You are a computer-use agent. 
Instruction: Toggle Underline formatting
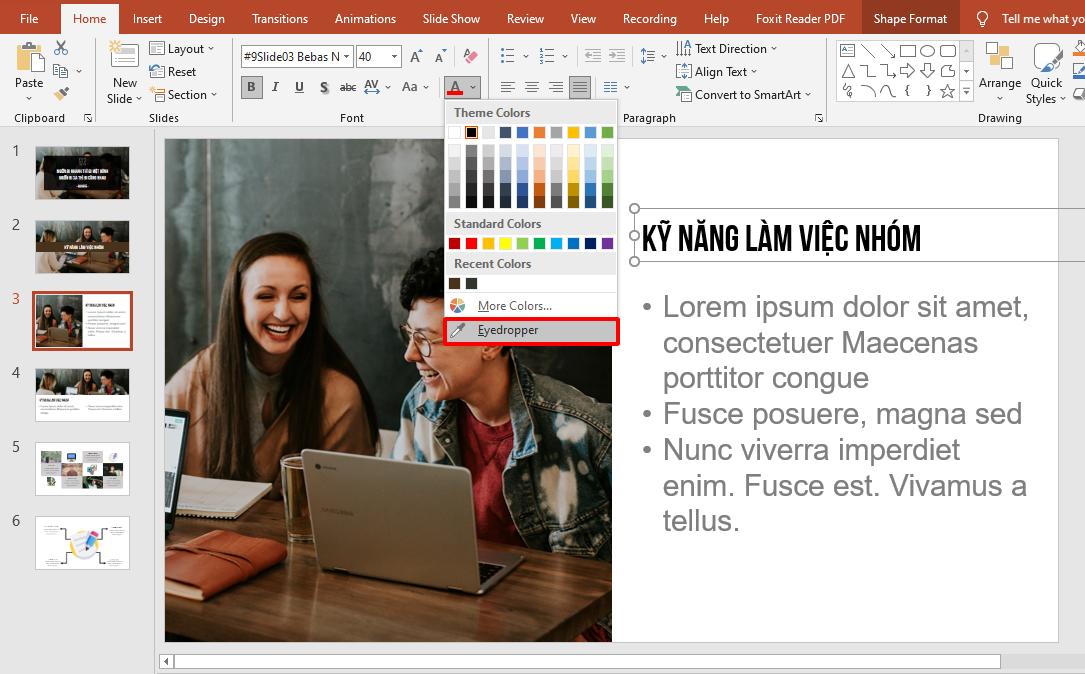pyautogui.click(x=299, y=87)
